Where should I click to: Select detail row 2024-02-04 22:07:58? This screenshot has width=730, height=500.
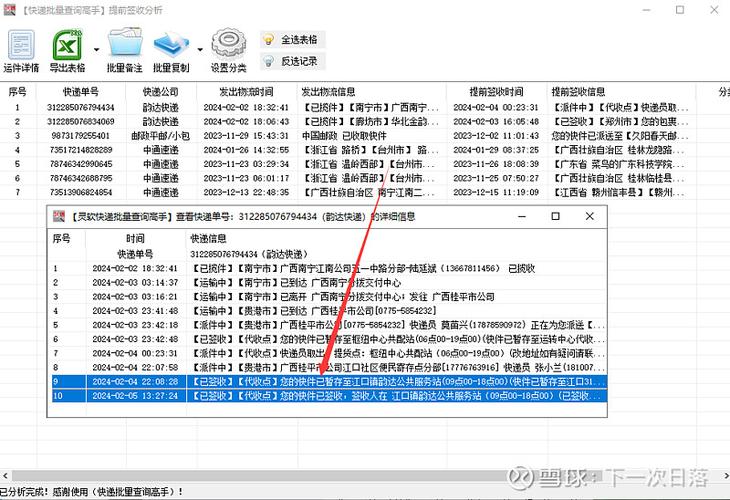point(329,367)
